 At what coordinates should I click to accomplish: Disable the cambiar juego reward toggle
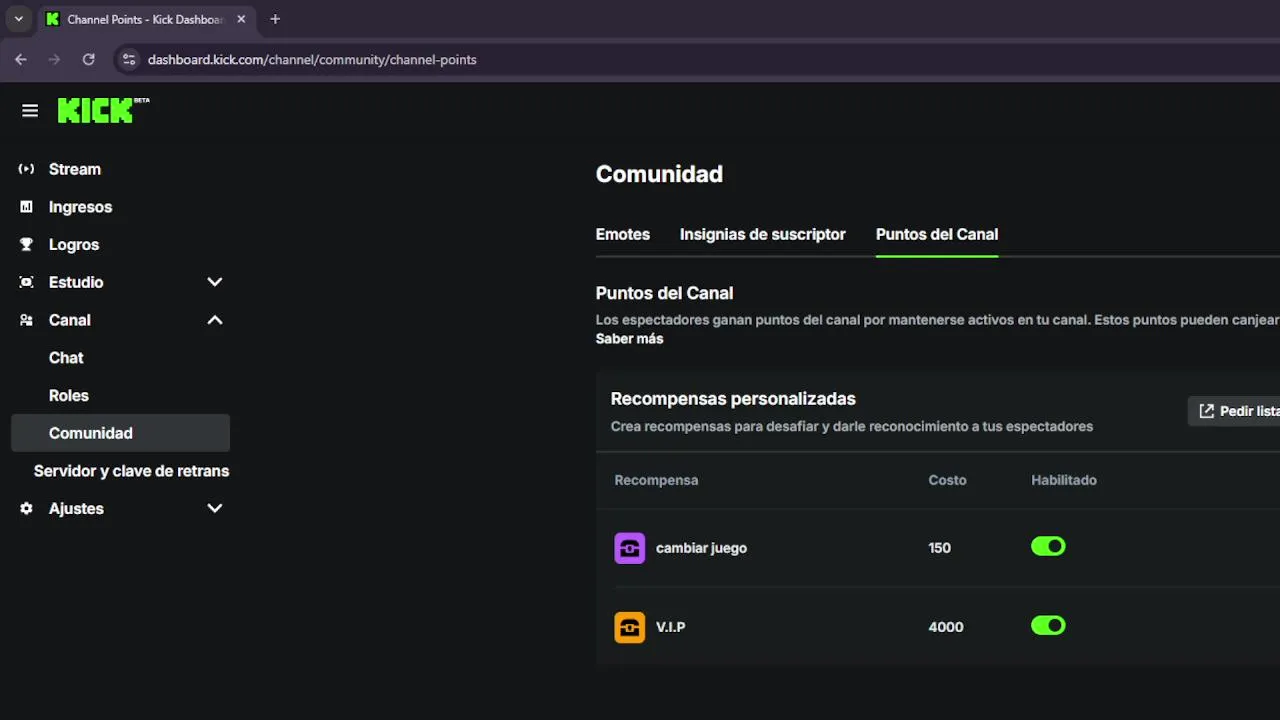tap(1048, 546)
